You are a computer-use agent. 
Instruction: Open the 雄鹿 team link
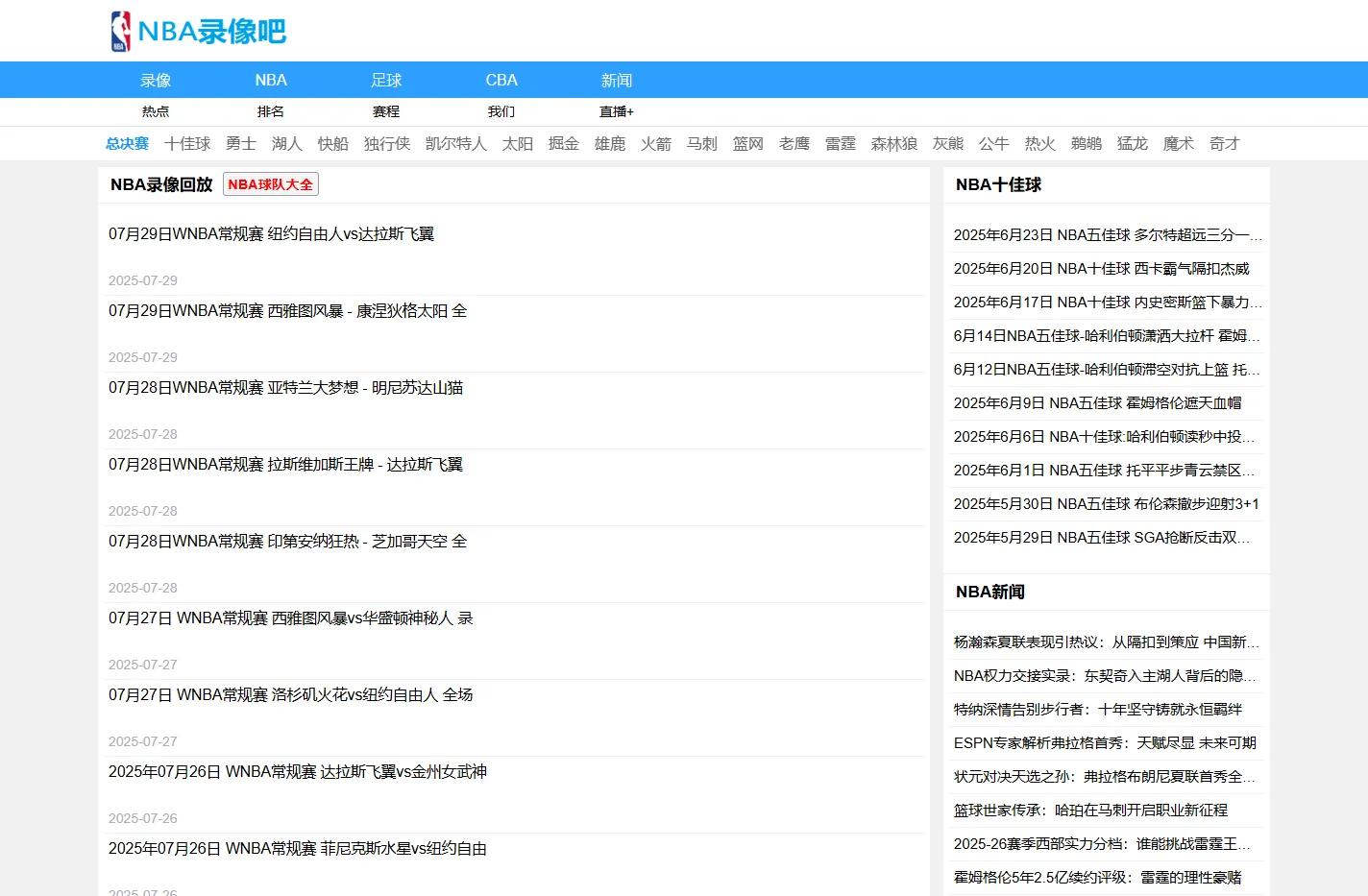point(610,144)
